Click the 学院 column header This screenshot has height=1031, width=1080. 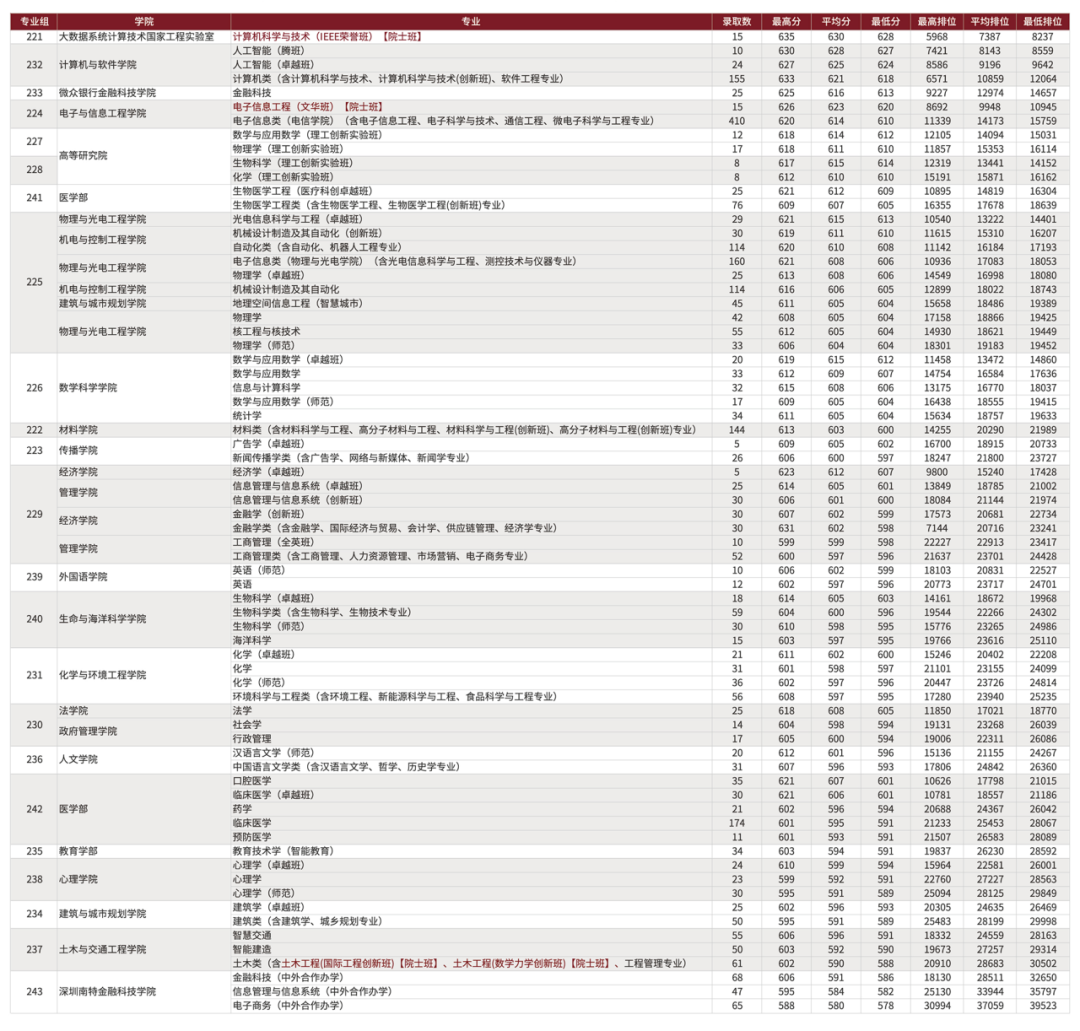(144, 21)
